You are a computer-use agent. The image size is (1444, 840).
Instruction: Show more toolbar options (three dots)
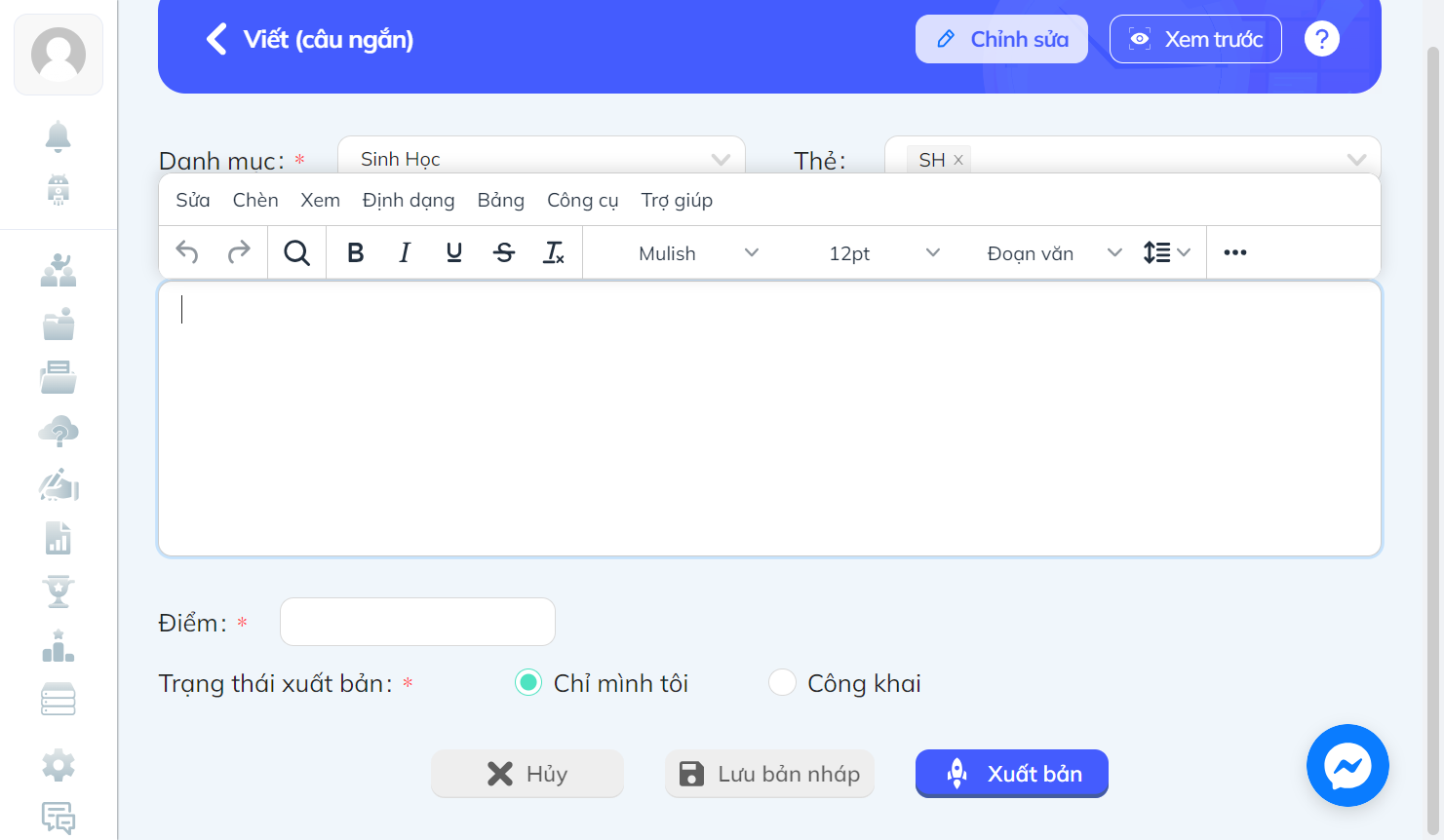coord(1235,253)
